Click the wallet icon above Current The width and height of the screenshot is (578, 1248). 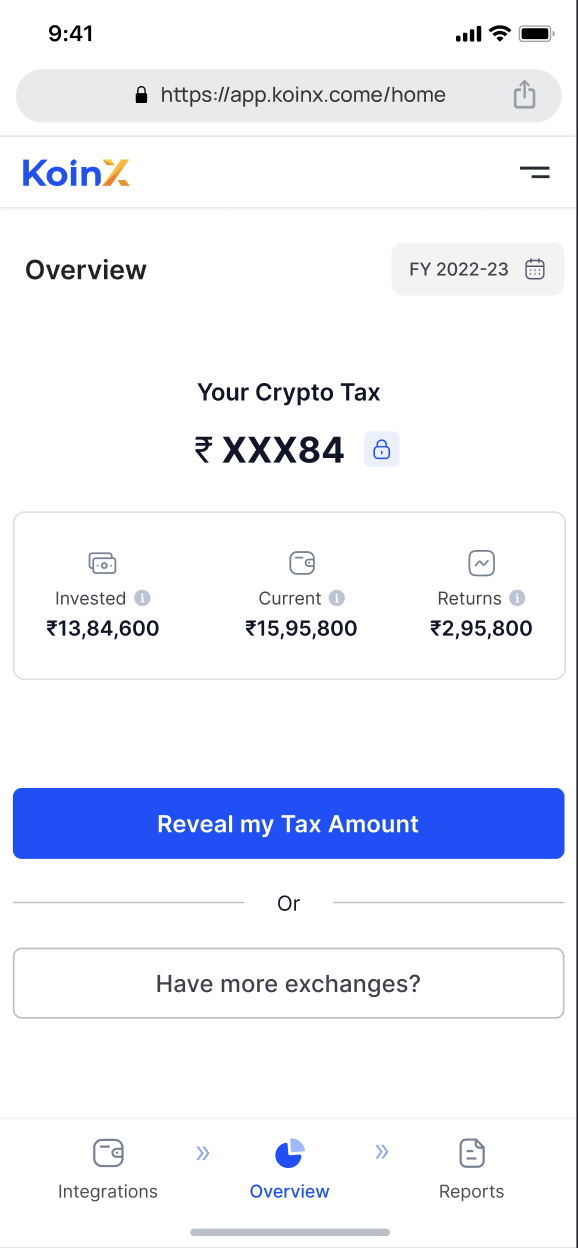pyautogui.click(x=302, y=563)
